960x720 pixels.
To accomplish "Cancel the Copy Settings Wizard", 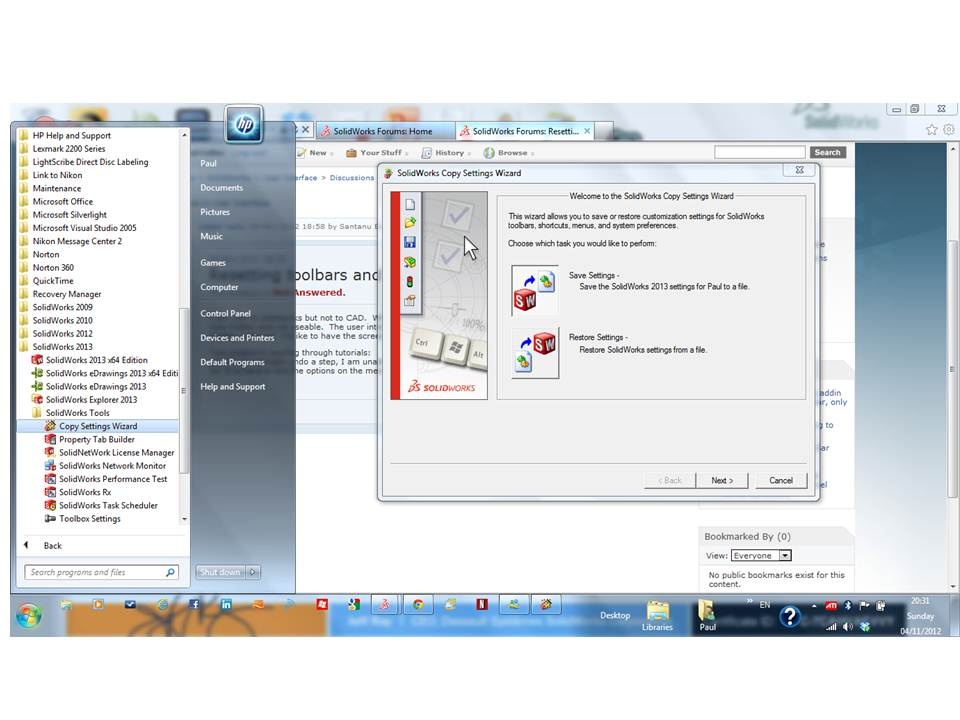I will click(781, 481).
